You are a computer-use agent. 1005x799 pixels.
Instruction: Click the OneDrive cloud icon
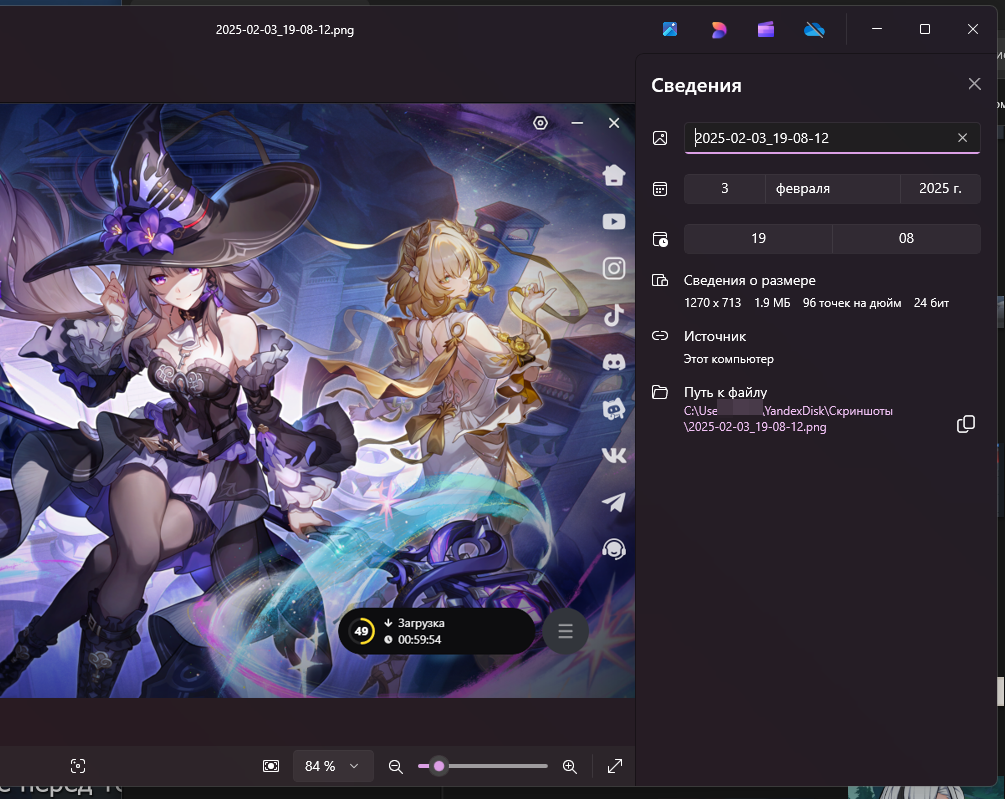click(x=814, y=29)
